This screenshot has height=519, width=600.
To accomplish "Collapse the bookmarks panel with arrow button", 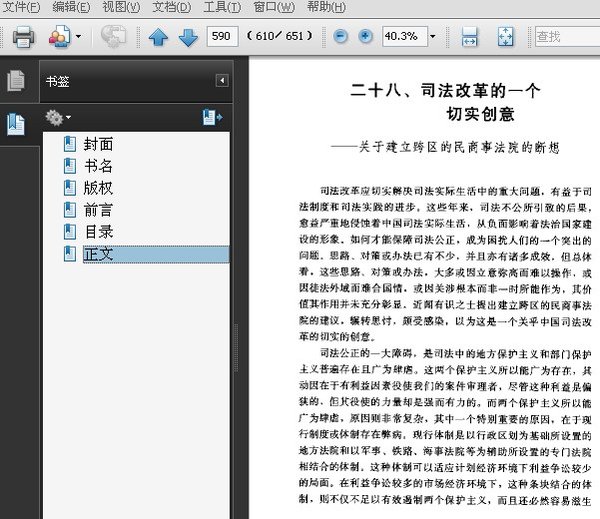I will tap(222, 80).
